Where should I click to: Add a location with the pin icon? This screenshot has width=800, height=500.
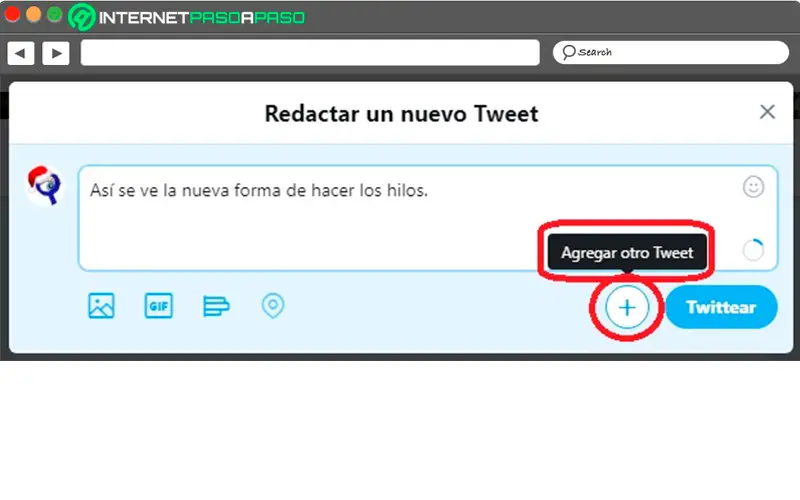(273, 306)
